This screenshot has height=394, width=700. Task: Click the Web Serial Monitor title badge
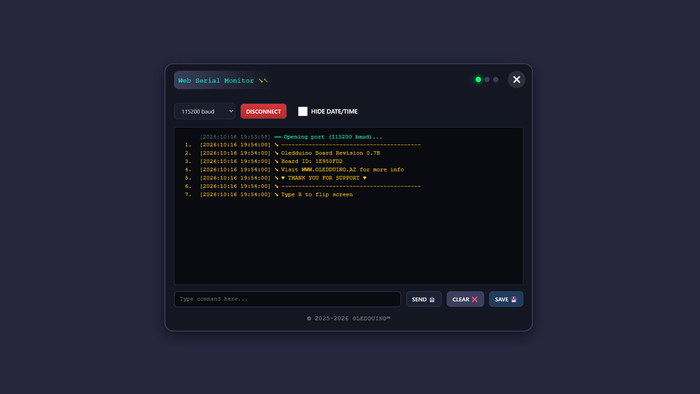[223, 80]
